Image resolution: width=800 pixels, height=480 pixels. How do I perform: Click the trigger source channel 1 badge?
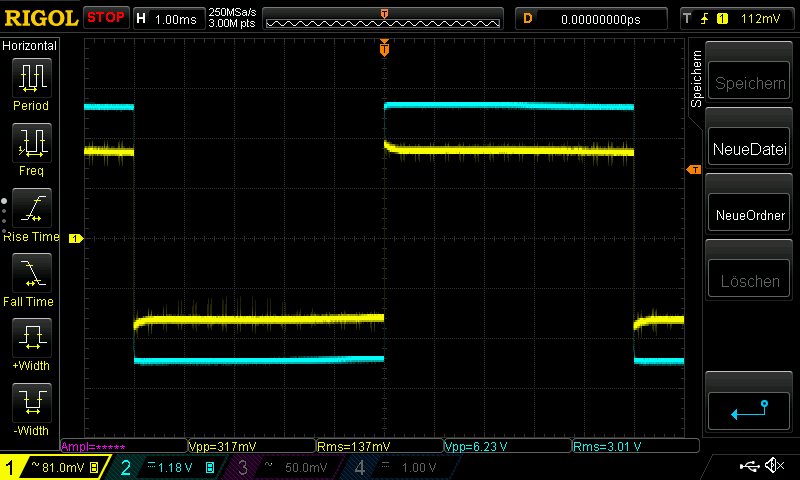tap(722, 19)
